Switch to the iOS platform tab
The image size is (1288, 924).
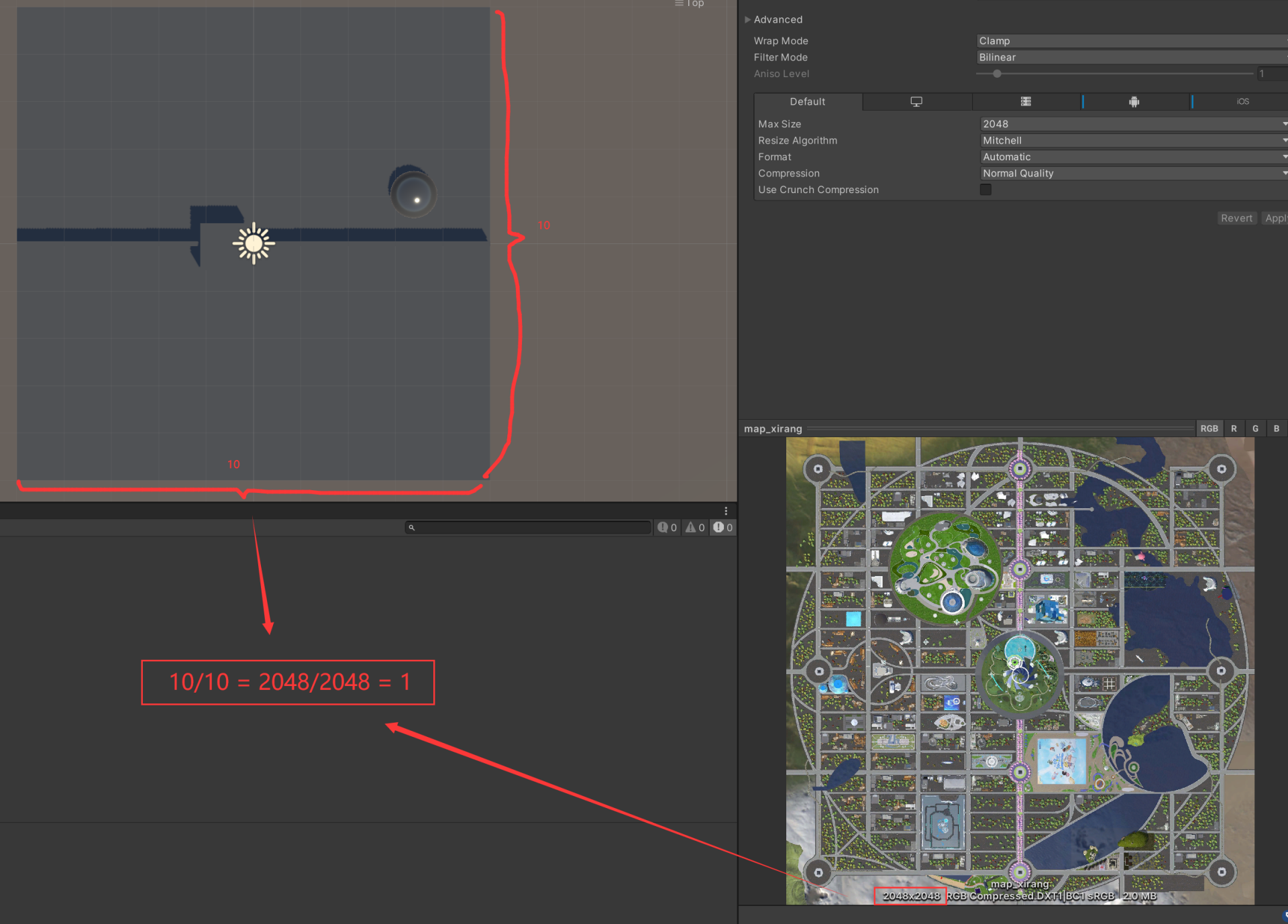point(1242,102)
